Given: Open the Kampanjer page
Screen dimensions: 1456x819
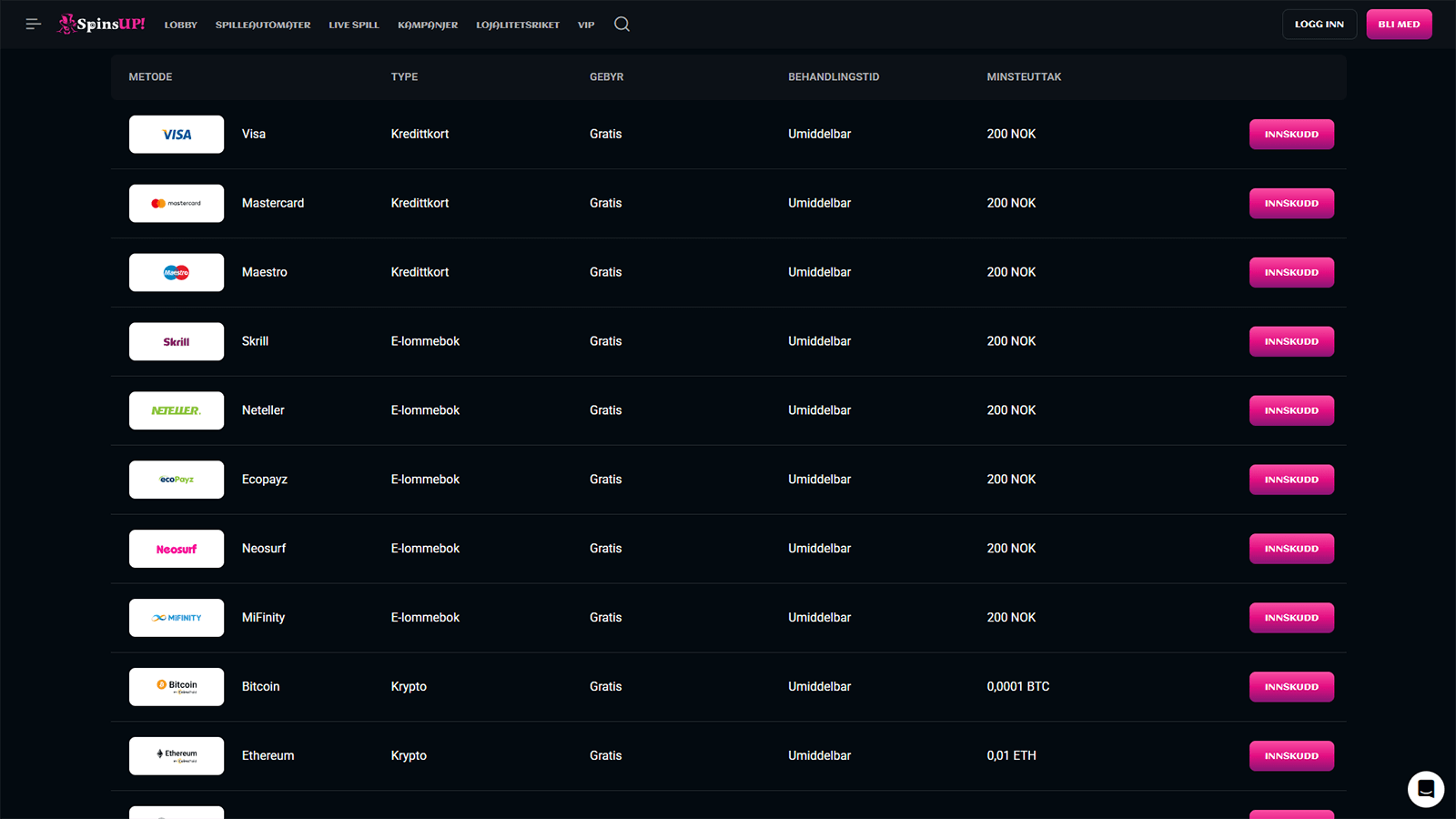Looking at the screenshot, I should pyautogui.click(x=428, y=25).
